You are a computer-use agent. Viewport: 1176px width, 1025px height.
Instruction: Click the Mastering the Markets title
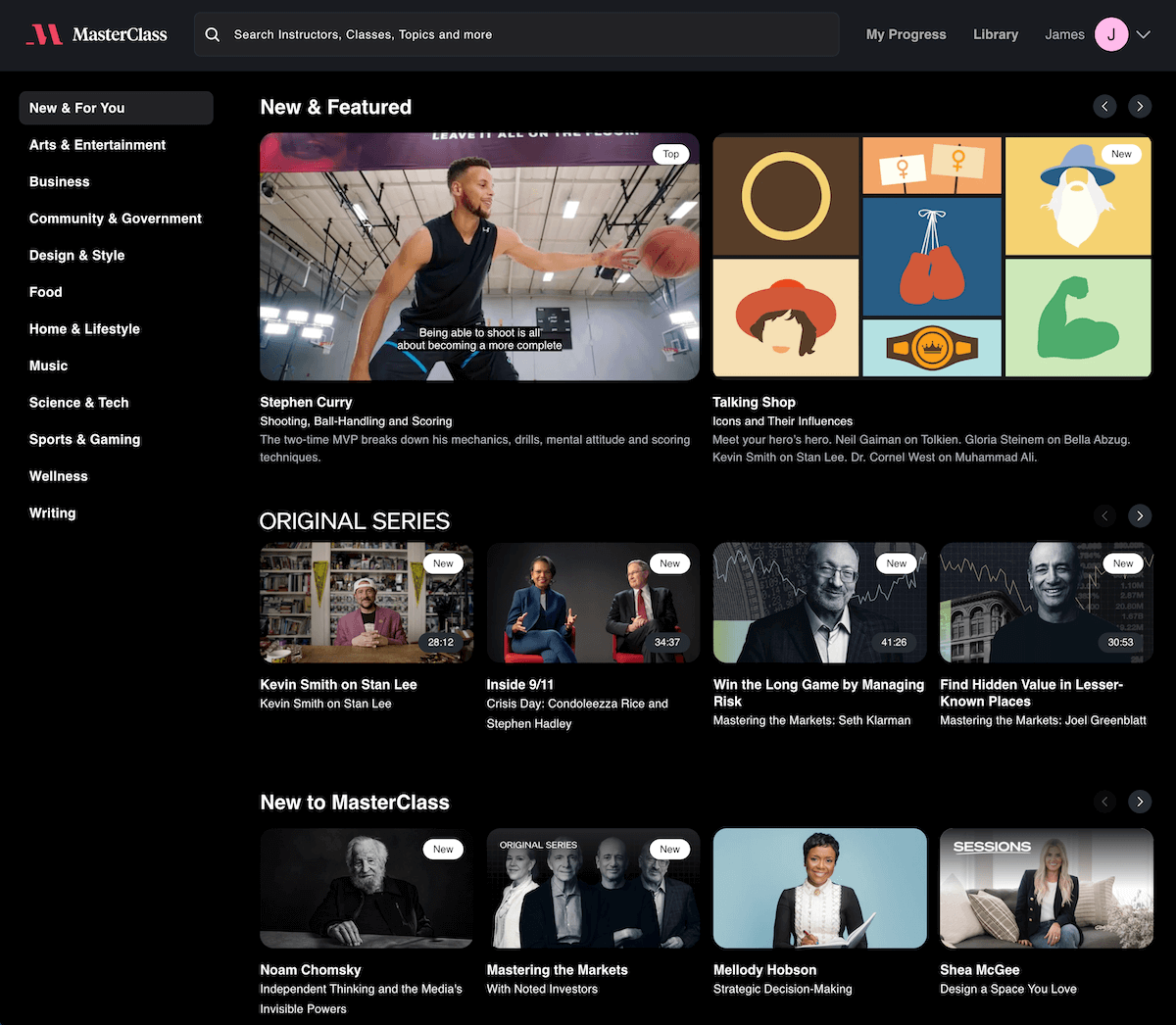point(558,970)
